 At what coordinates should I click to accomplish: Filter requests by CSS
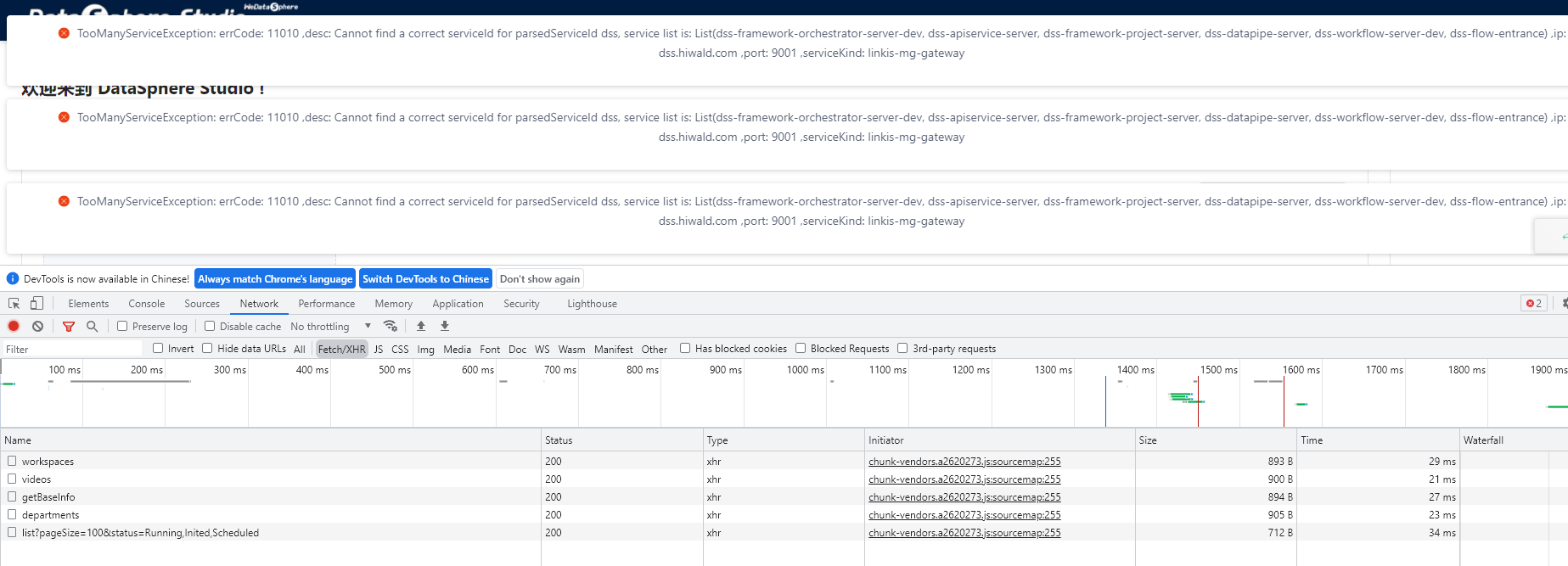pos(400,349)
